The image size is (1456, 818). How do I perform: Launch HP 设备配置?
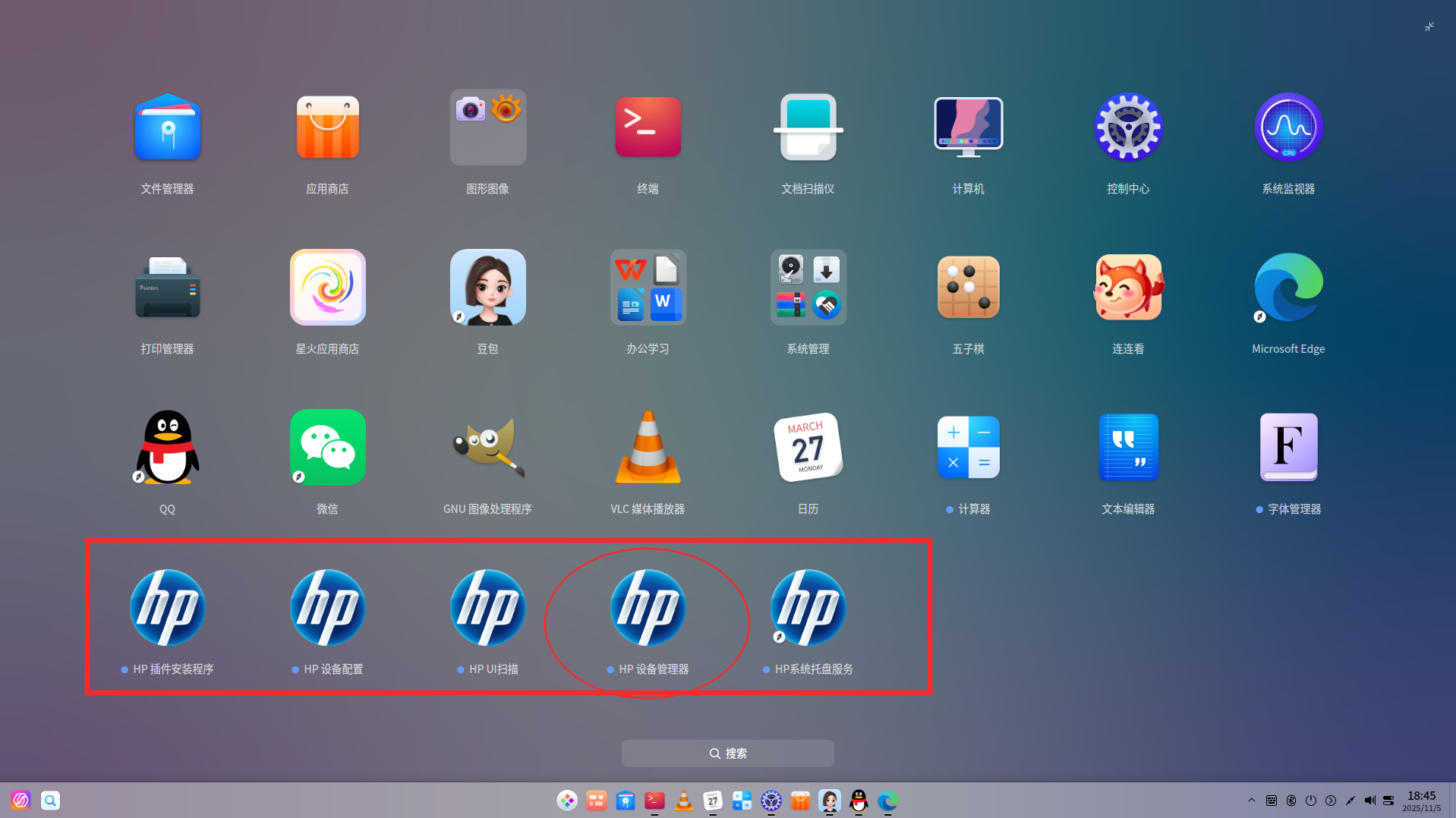[327, 608]
